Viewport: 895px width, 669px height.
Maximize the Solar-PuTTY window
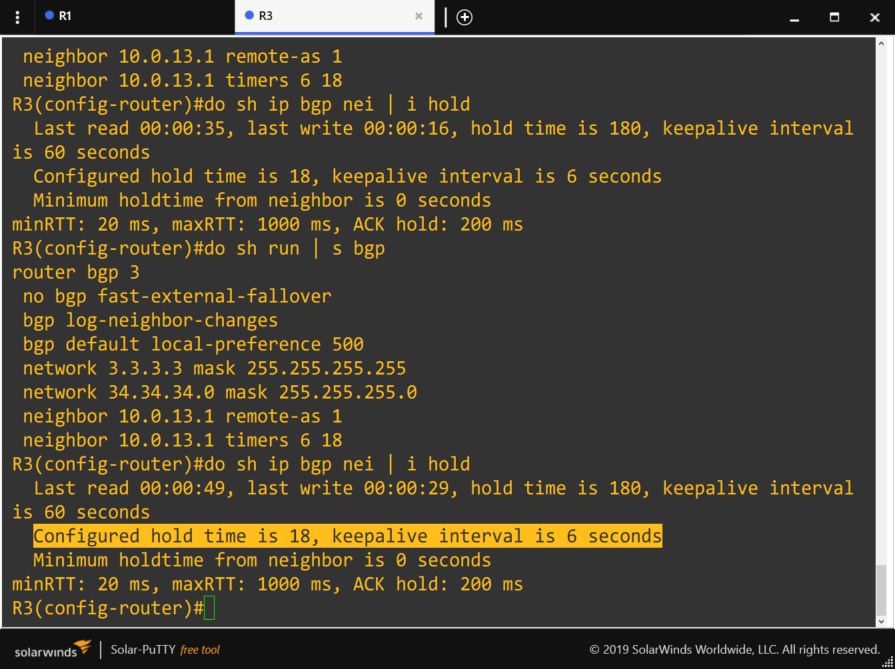(834, 17)
